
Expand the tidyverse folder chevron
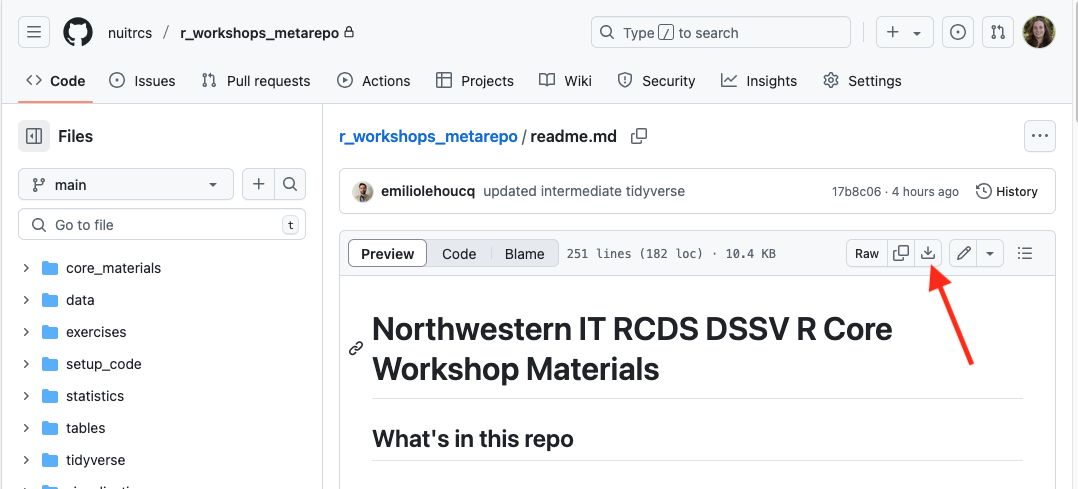click(x=26, y=460)
